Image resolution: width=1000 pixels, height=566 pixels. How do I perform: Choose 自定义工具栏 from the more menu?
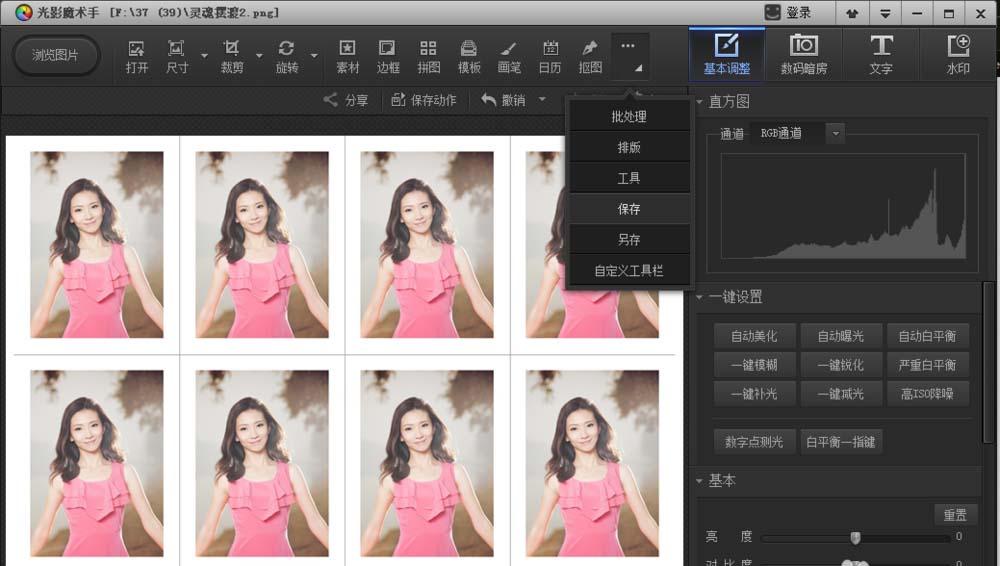click(x=629, y=271)
